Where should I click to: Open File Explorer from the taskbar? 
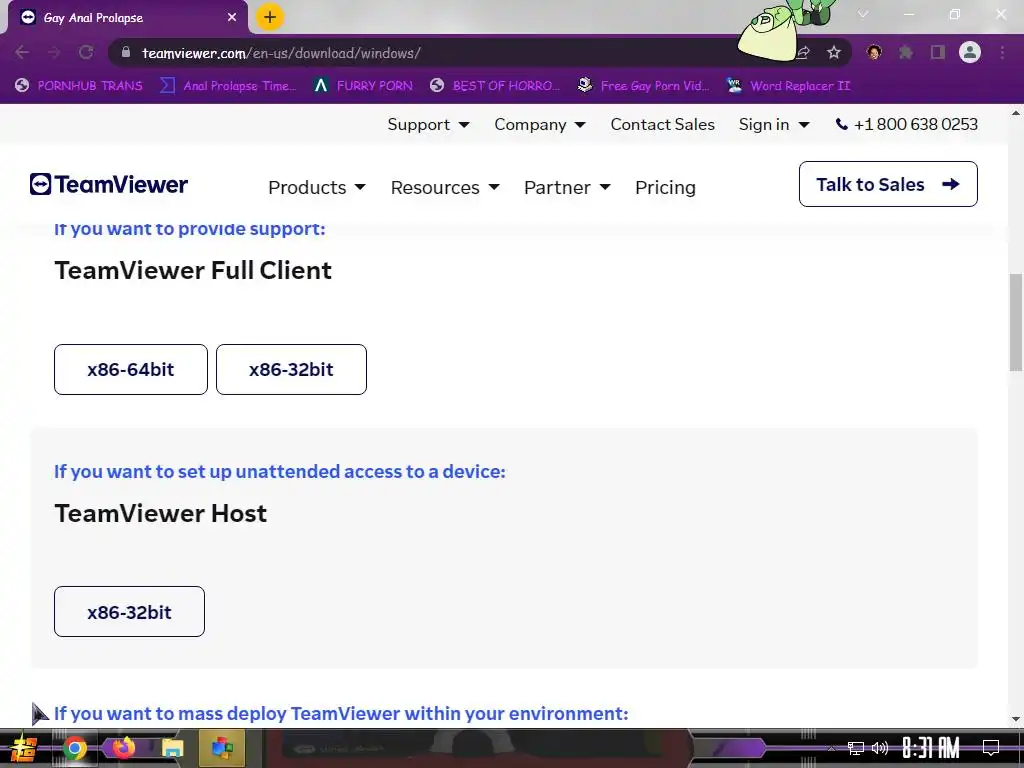click(x=172, y=748)
